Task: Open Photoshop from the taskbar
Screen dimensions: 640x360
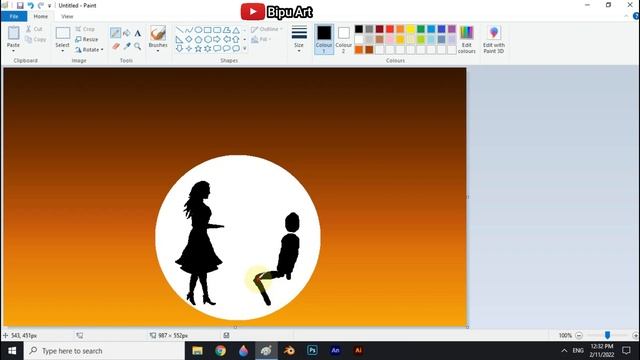Action: [312, 351]
